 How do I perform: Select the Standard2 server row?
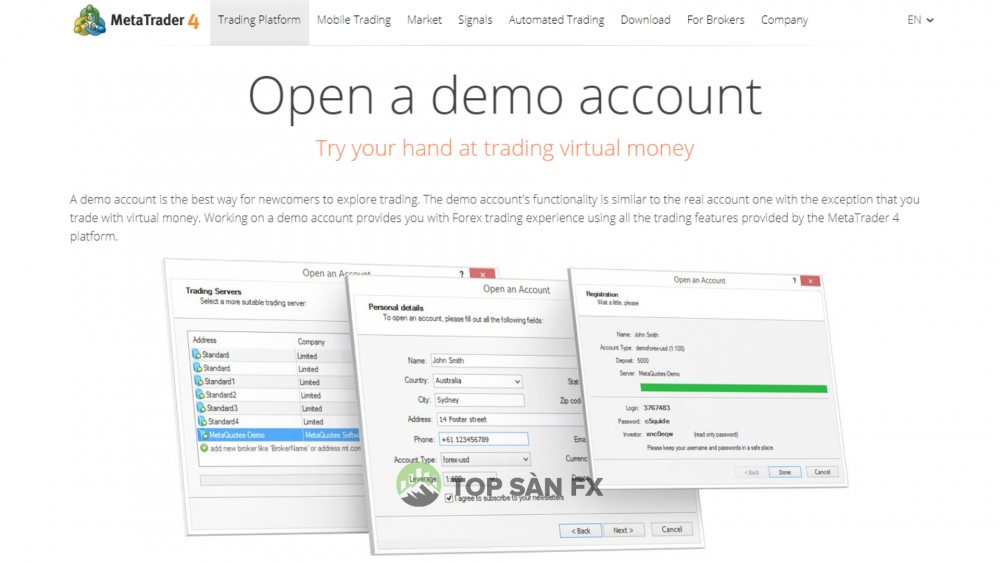[277, 395]
